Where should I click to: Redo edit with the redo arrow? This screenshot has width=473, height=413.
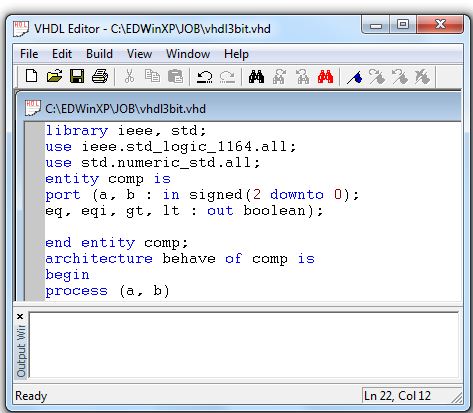pyautogui.click(x=227, y=77)
